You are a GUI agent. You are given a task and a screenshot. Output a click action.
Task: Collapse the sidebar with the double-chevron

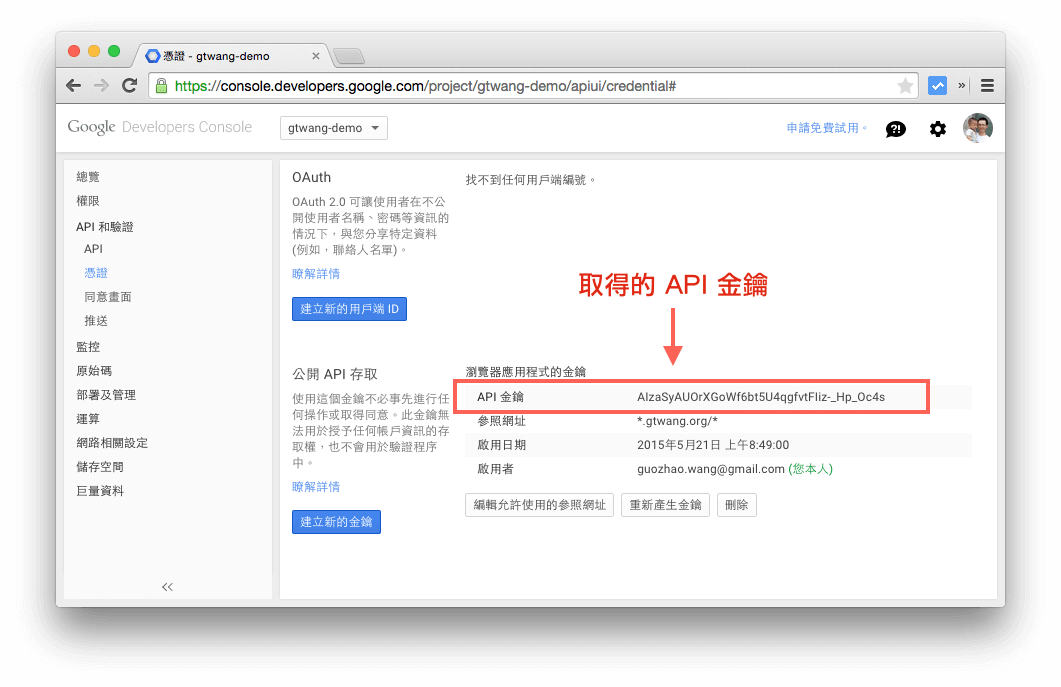167,587
